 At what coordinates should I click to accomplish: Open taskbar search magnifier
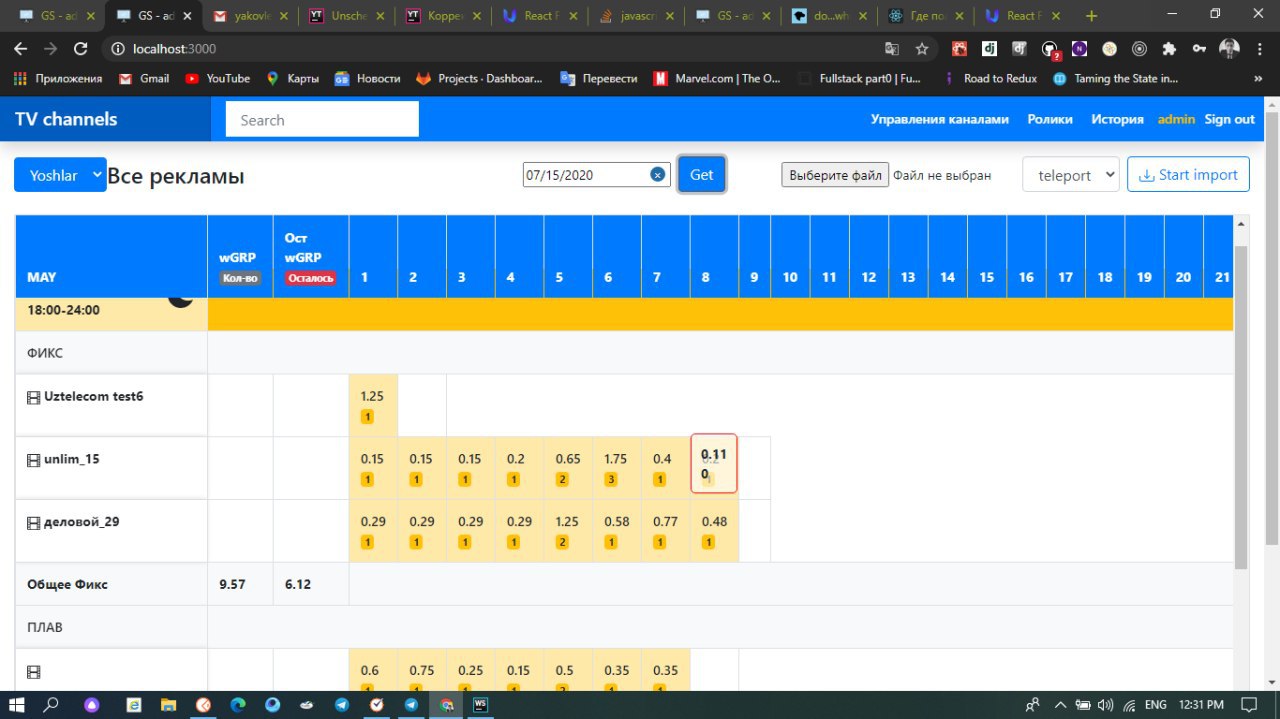coord(51,704)
